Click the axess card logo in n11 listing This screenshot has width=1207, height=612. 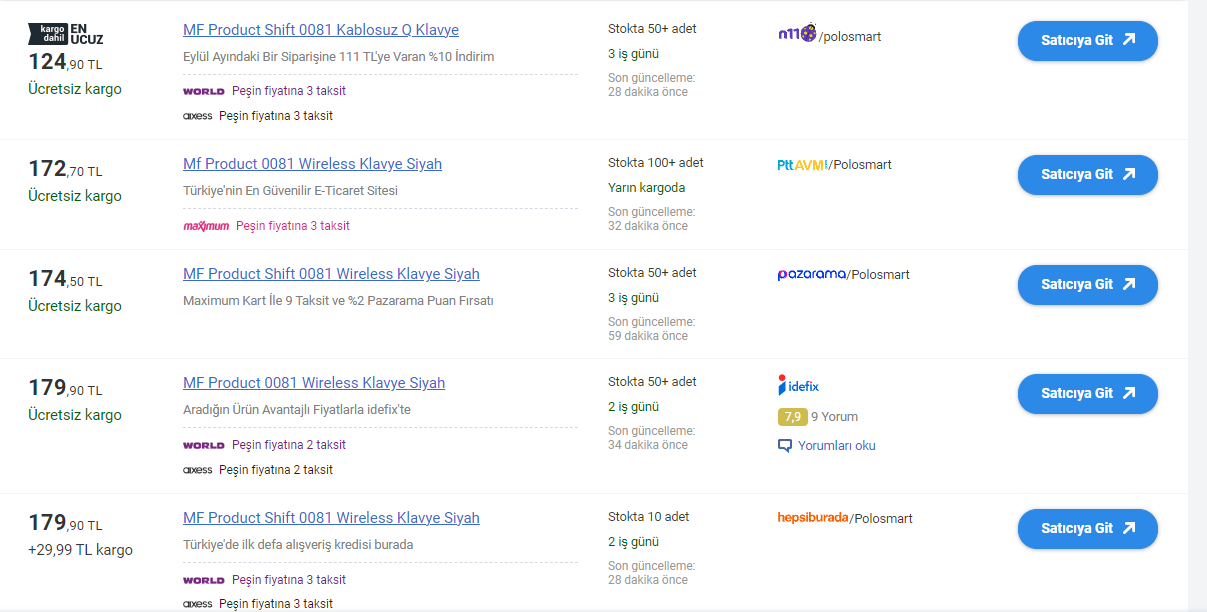point(198,116)
